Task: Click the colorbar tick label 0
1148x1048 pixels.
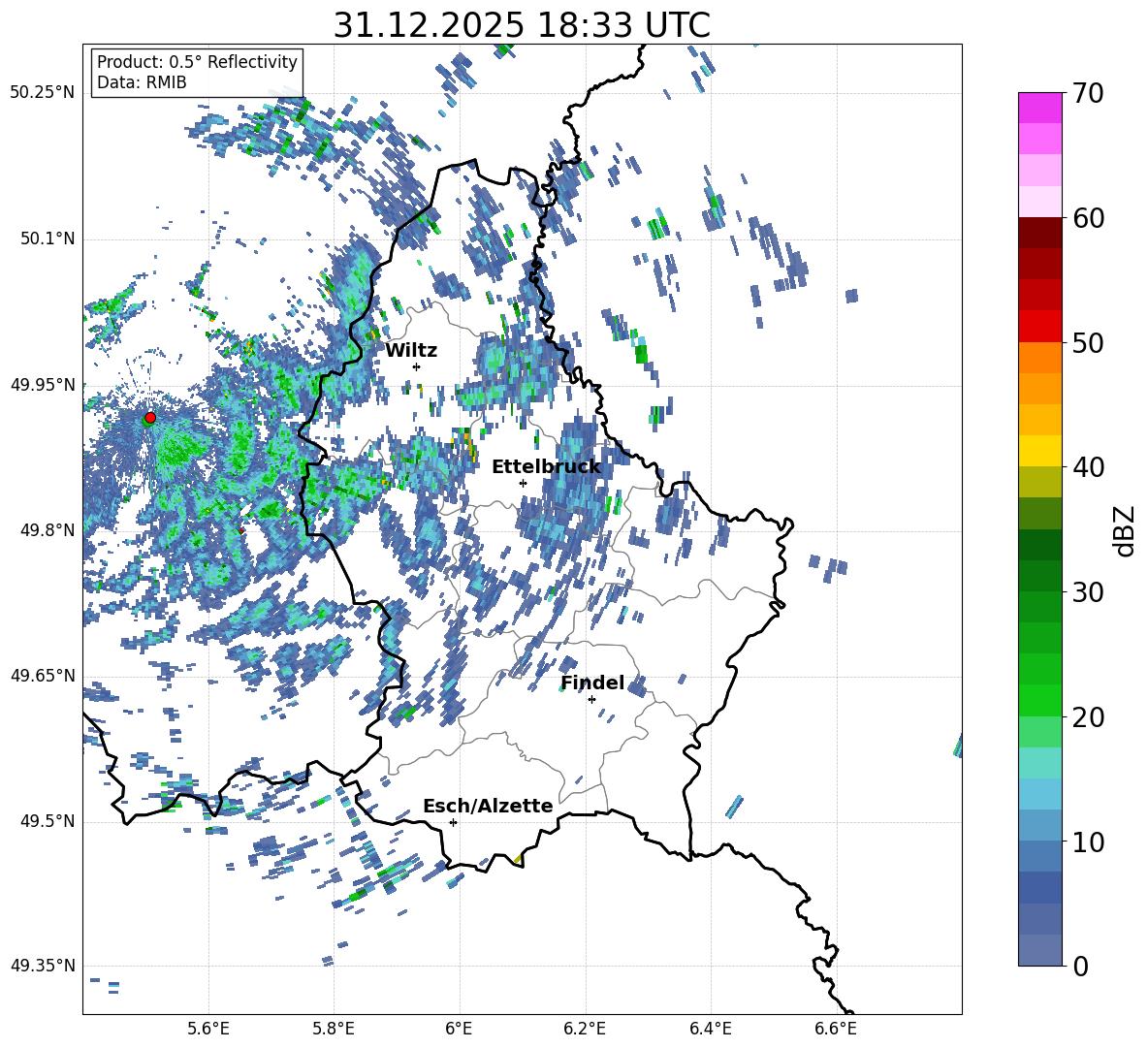Action: point(1080,966)
